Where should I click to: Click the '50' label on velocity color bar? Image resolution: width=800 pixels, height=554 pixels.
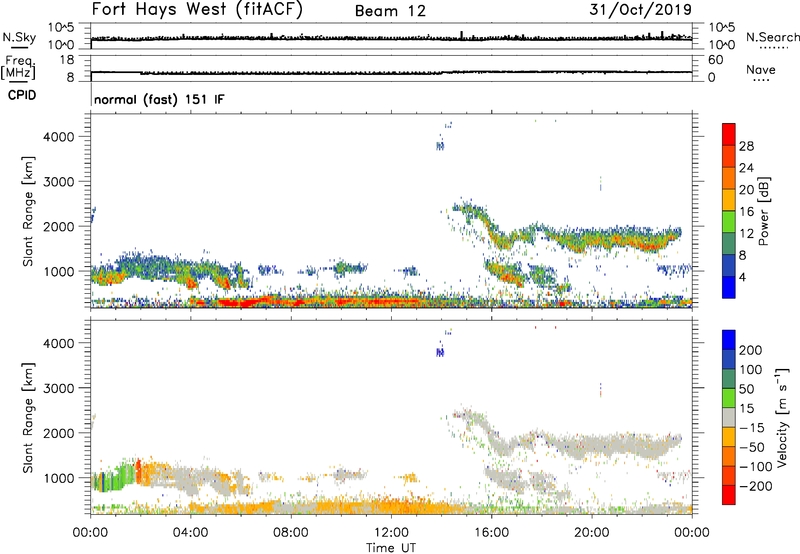(746, 389)
